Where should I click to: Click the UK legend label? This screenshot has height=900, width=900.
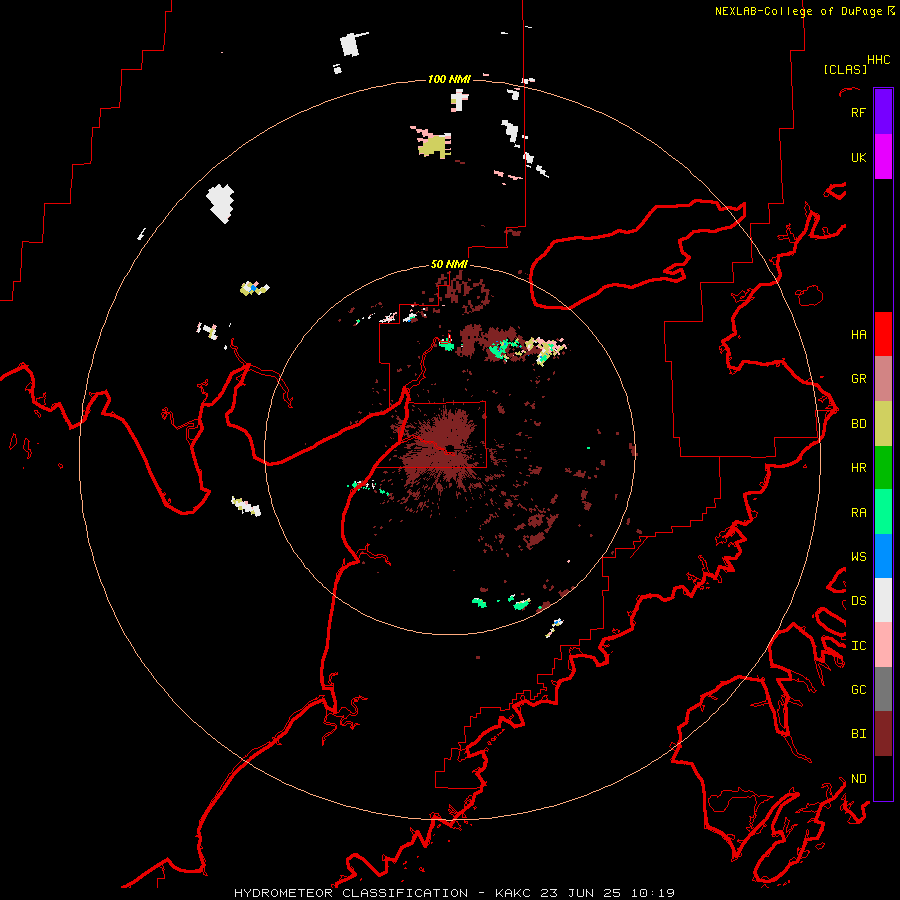coord(858,157)
